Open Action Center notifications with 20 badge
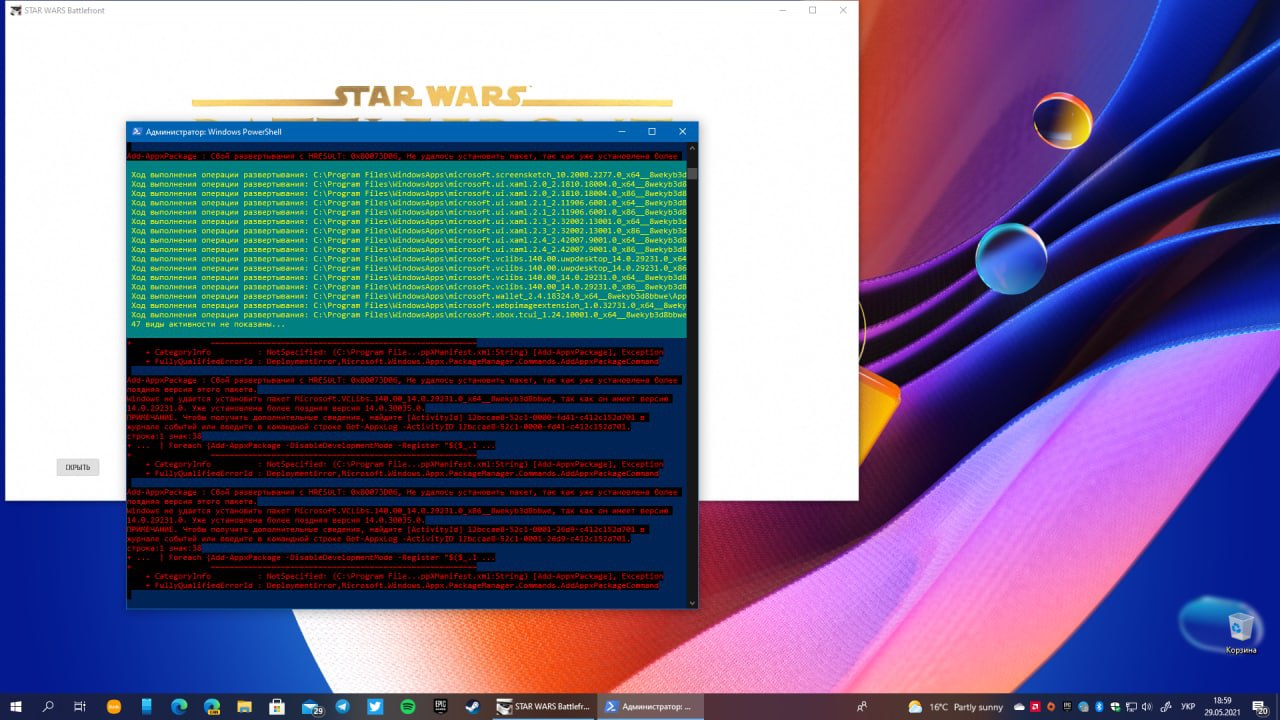Screen dimensions: 1280x720 pyautogui.click(x=1261, y=706)
